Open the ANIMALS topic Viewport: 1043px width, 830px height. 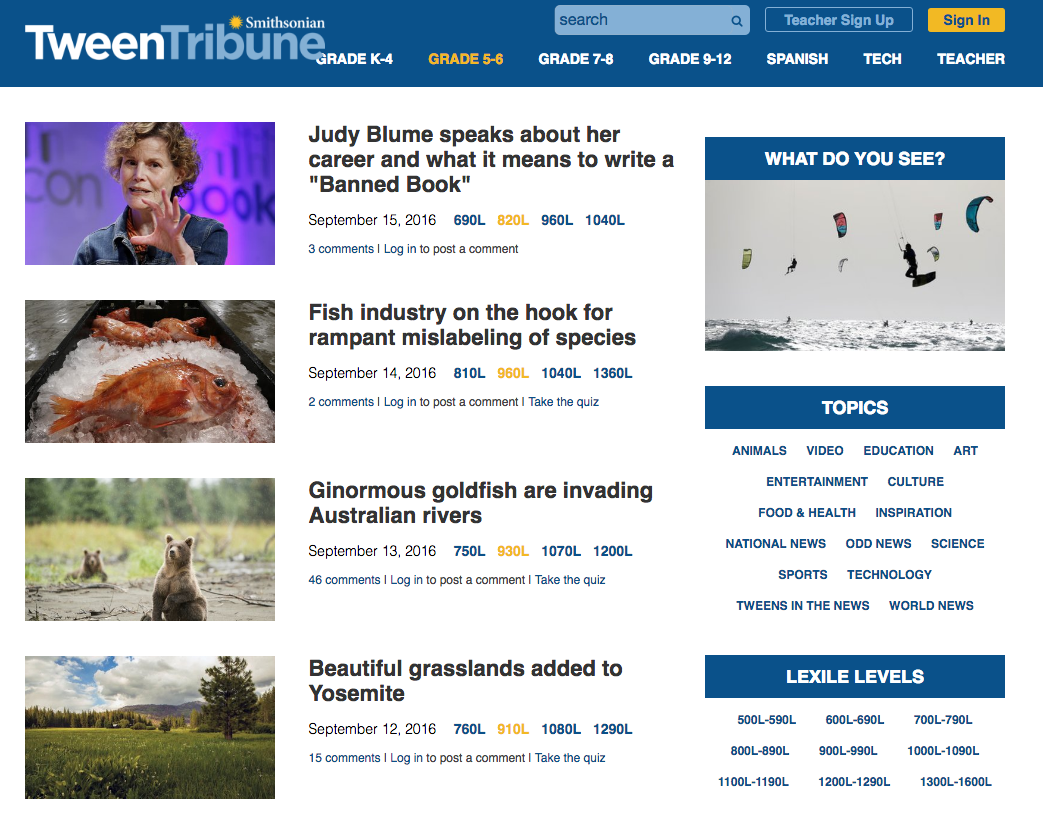tap(759, 451)
